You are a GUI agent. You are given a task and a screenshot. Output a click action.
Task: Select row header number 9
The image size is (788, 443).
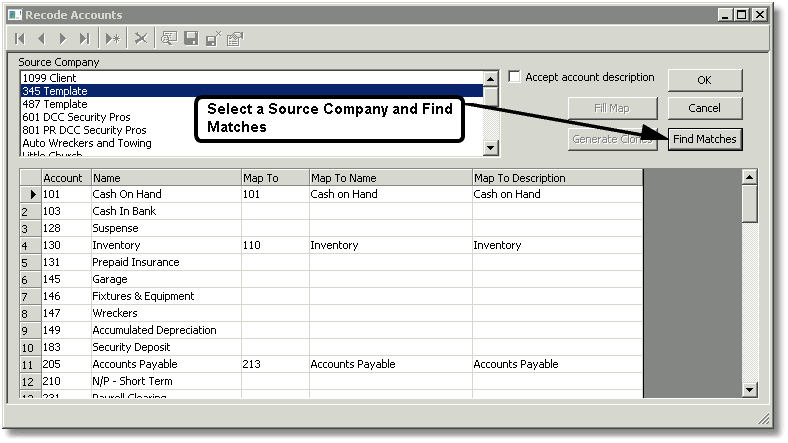click(x=31, y=330)
